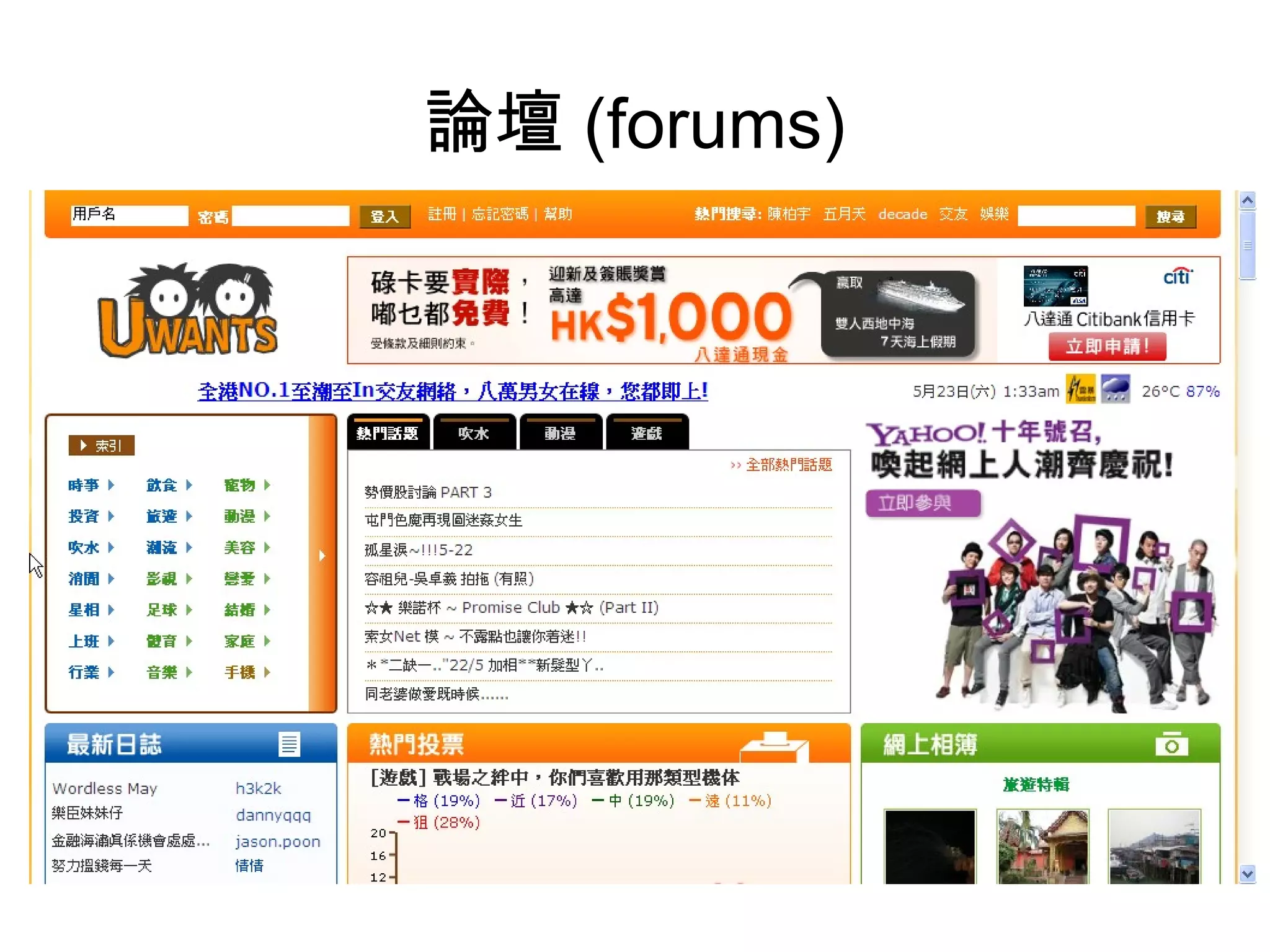Screen dimensions: 1270x952
Task: Click the rain cloud weather icon
Action: (x=1116, y=389)
